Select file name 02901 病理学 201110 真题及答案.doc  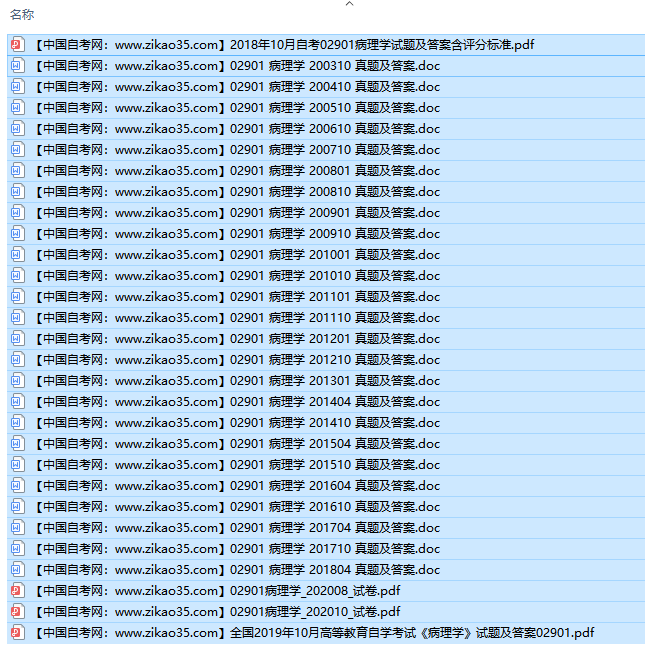tap(335, 318)
